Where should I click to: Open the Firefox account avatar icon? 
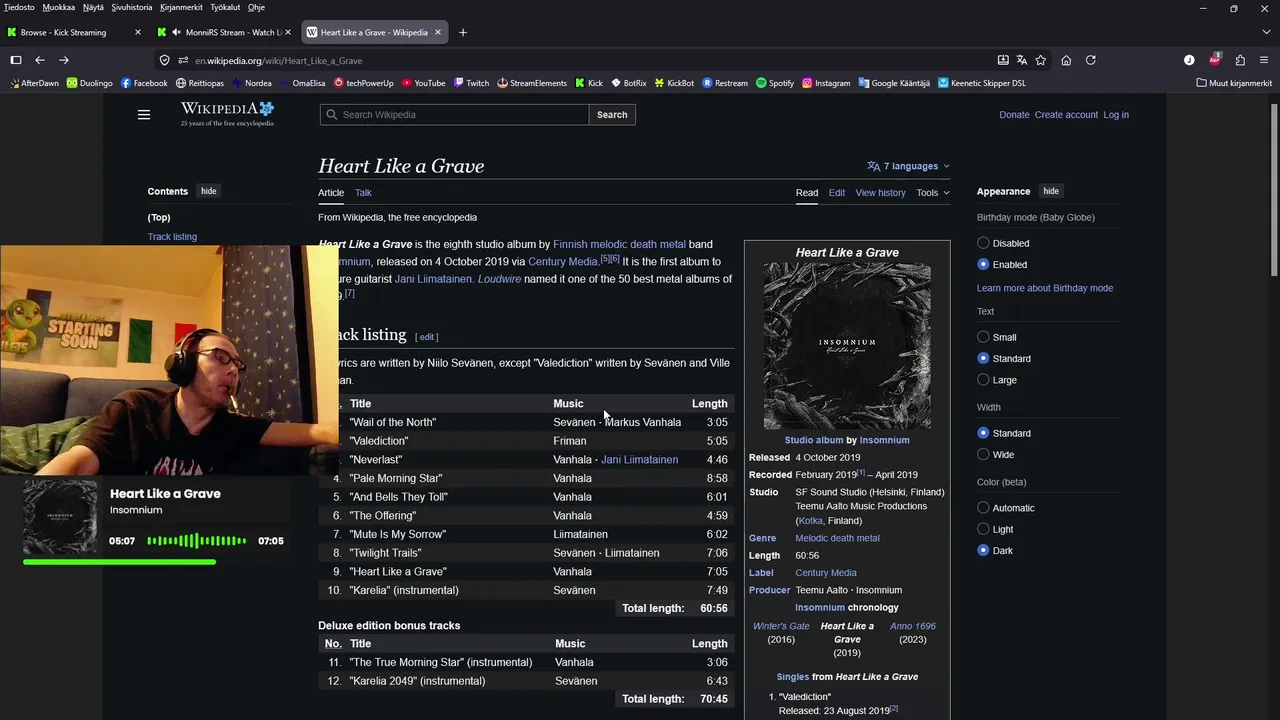tap(1189, 60)
